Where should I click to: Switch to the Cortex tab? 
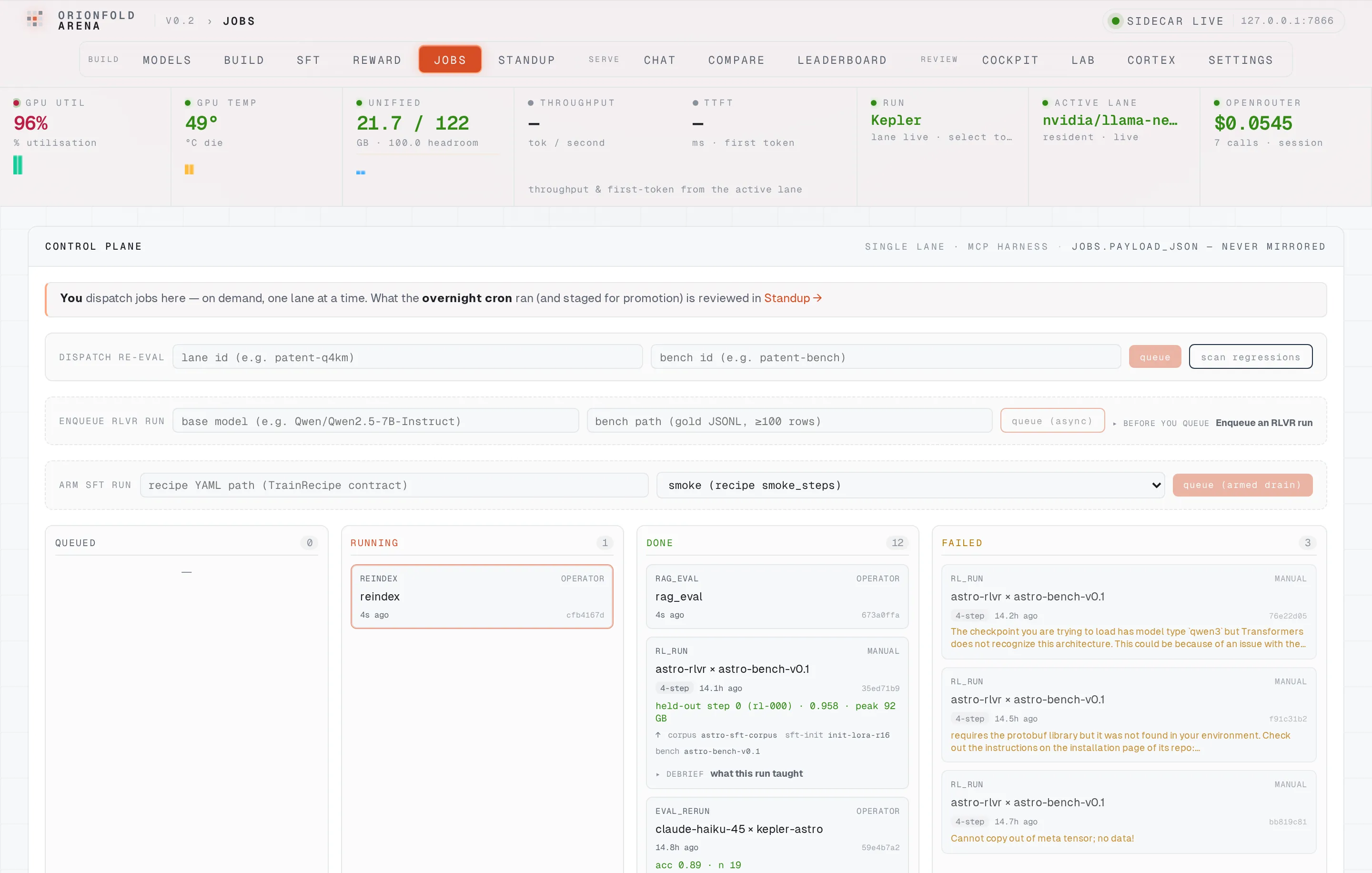tap(1151, 60)
